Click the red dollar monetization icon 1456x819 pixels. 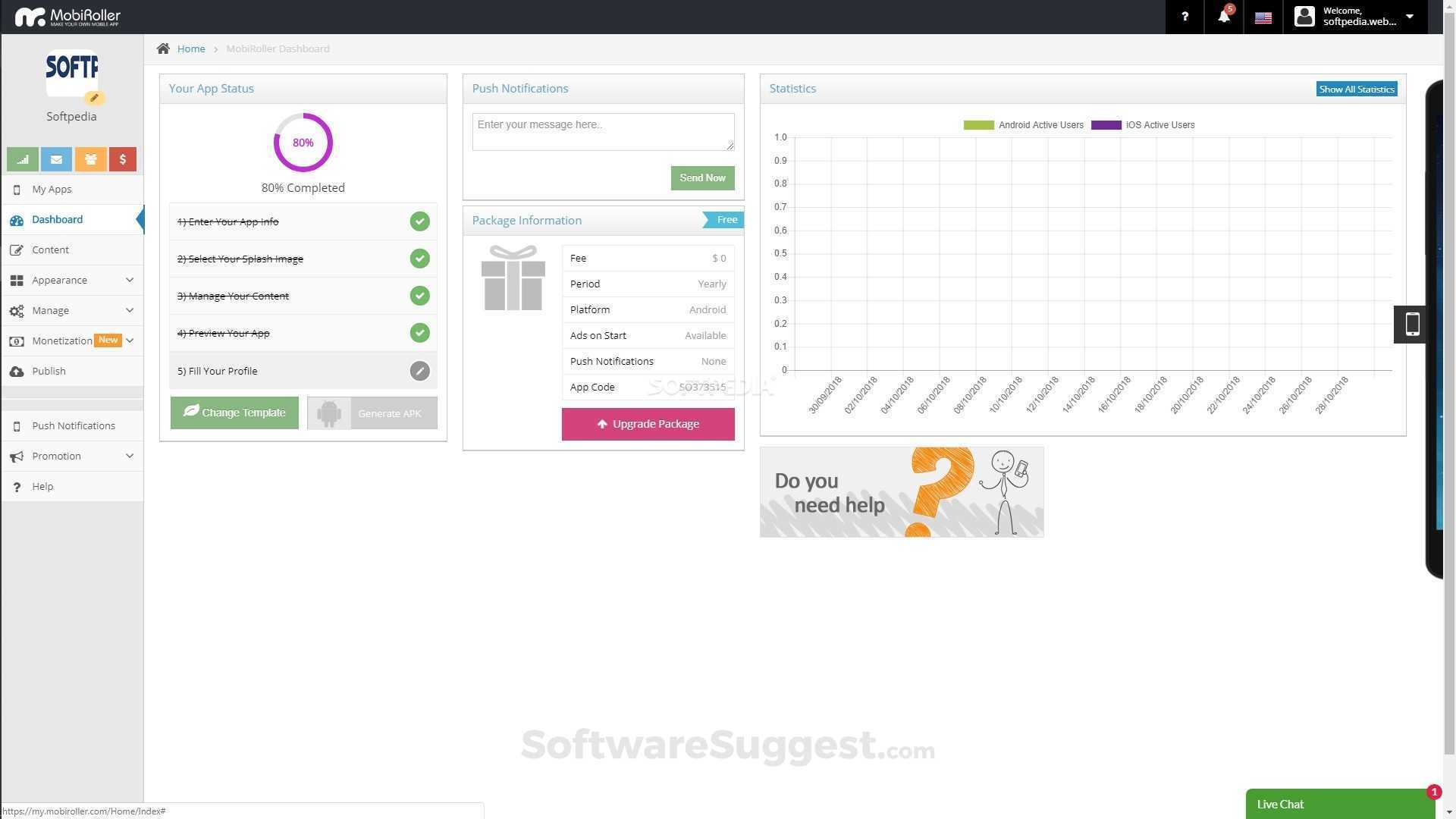122,159
